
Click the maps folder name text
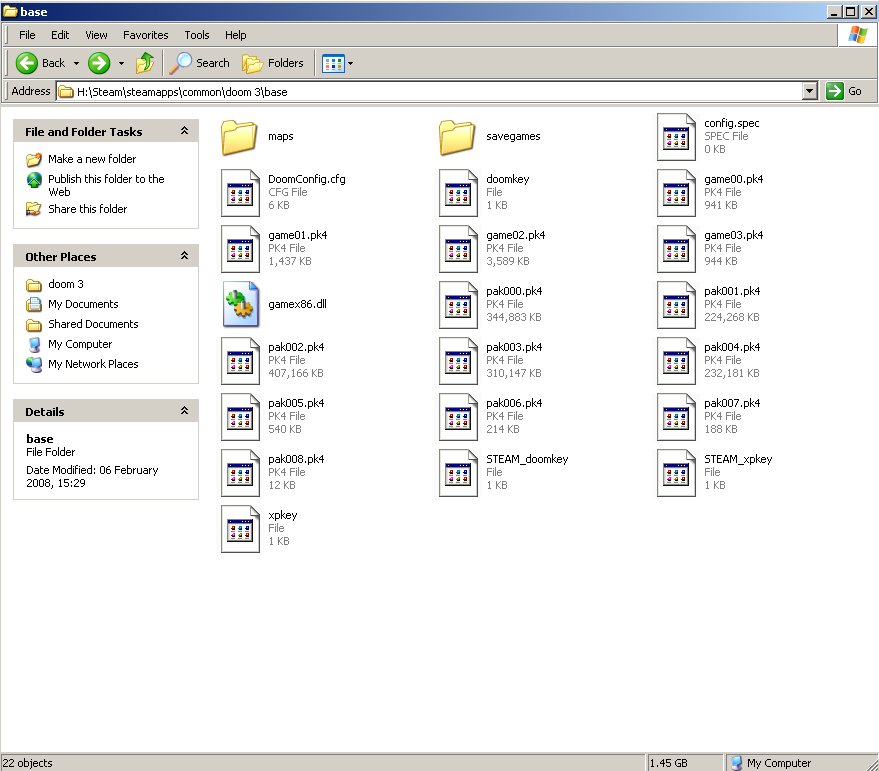click(x=280, y=136)
